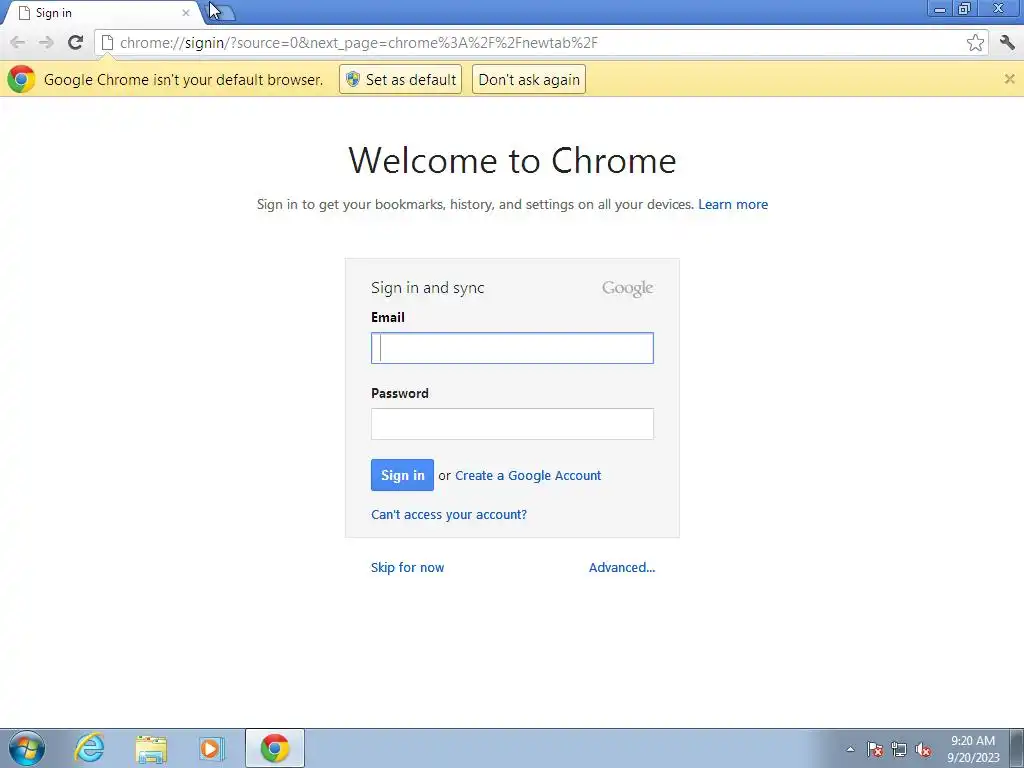Close the Sign in tab

(185, 13)
